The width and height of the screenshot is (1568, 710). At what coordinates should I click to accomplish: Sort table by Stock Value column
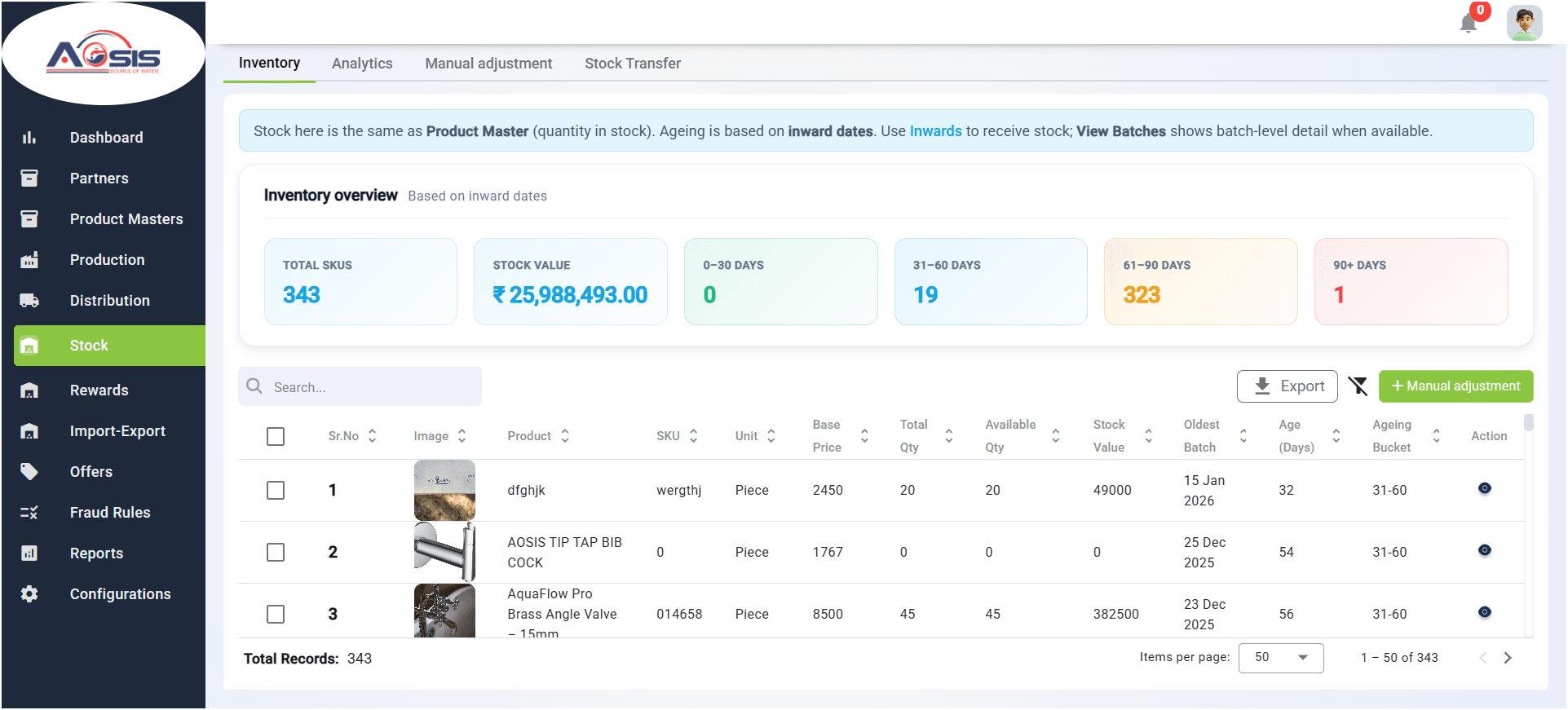point(1149,436)
